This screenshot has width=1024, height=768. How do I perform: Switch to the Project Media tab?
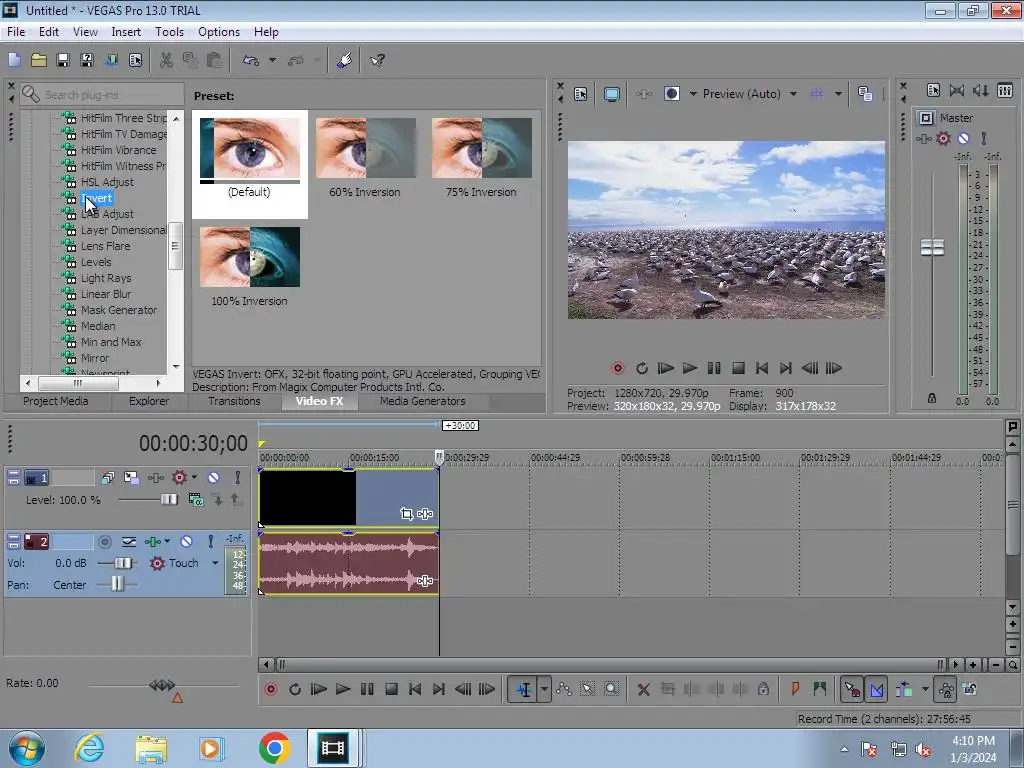(56, 401)
